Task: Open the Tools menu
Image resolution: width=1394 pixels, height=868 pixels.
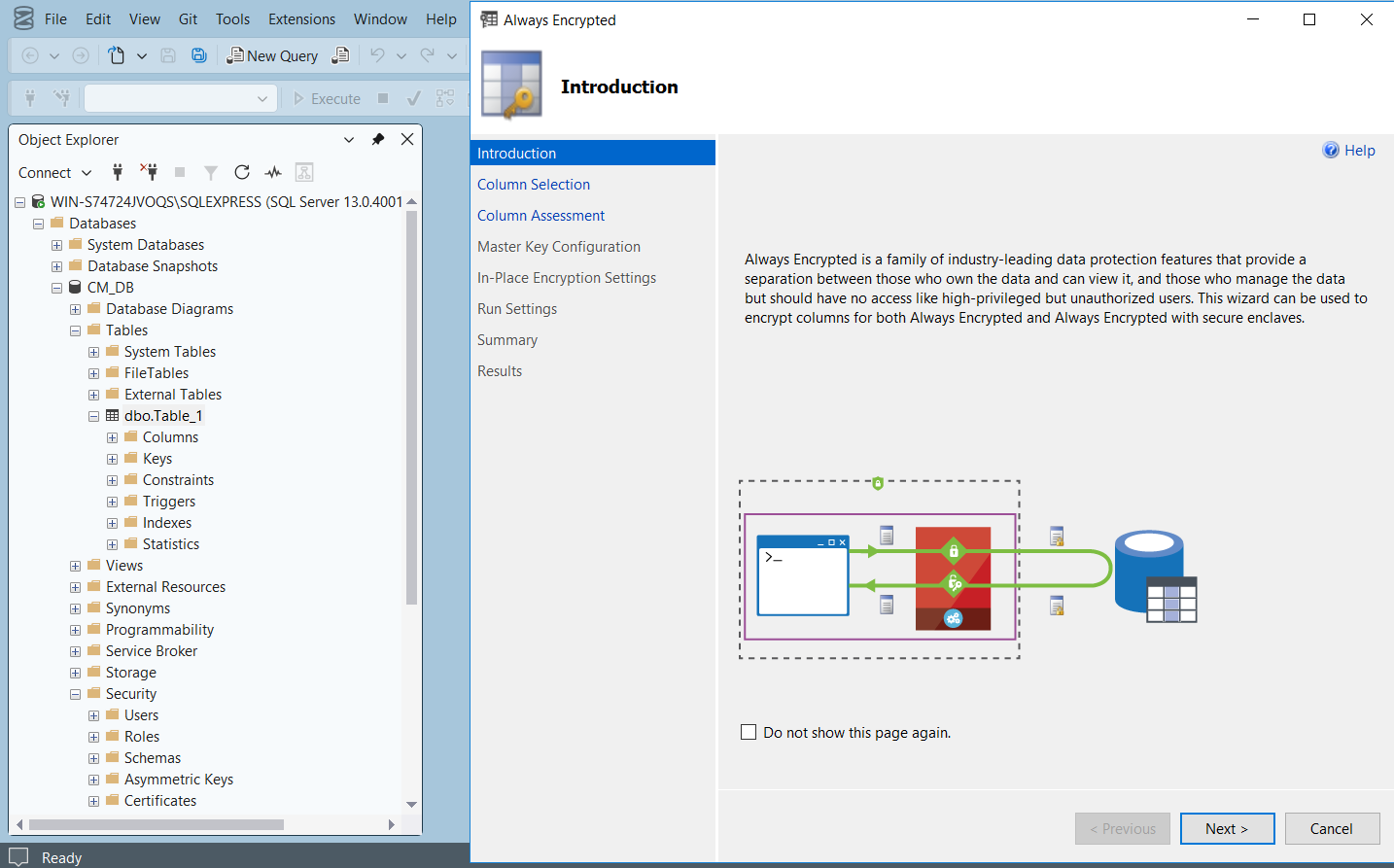Action: click(232, 18)
